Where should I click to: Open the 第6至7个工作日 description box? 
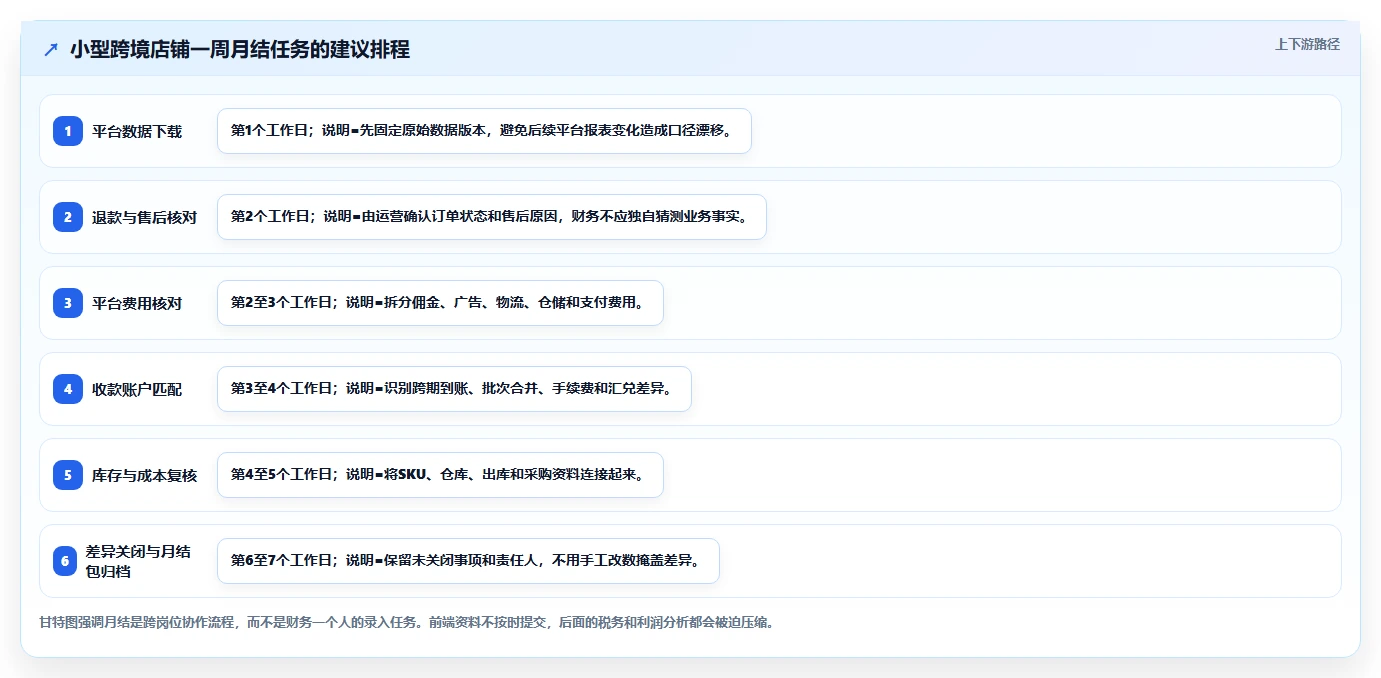[x=468, y=561]
